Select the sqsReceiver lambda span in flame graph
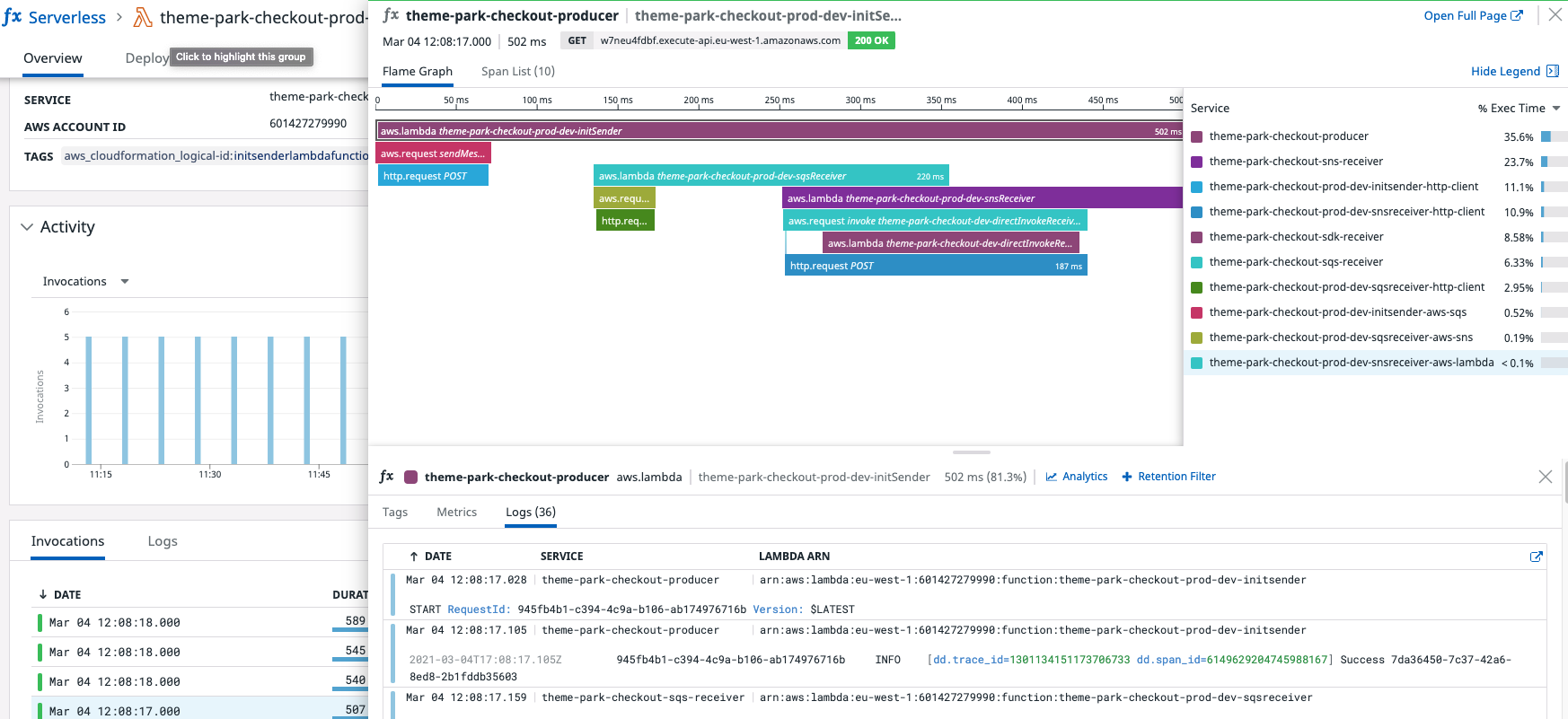The width and height of the screenshot is (1568, 719). (771, 176)
